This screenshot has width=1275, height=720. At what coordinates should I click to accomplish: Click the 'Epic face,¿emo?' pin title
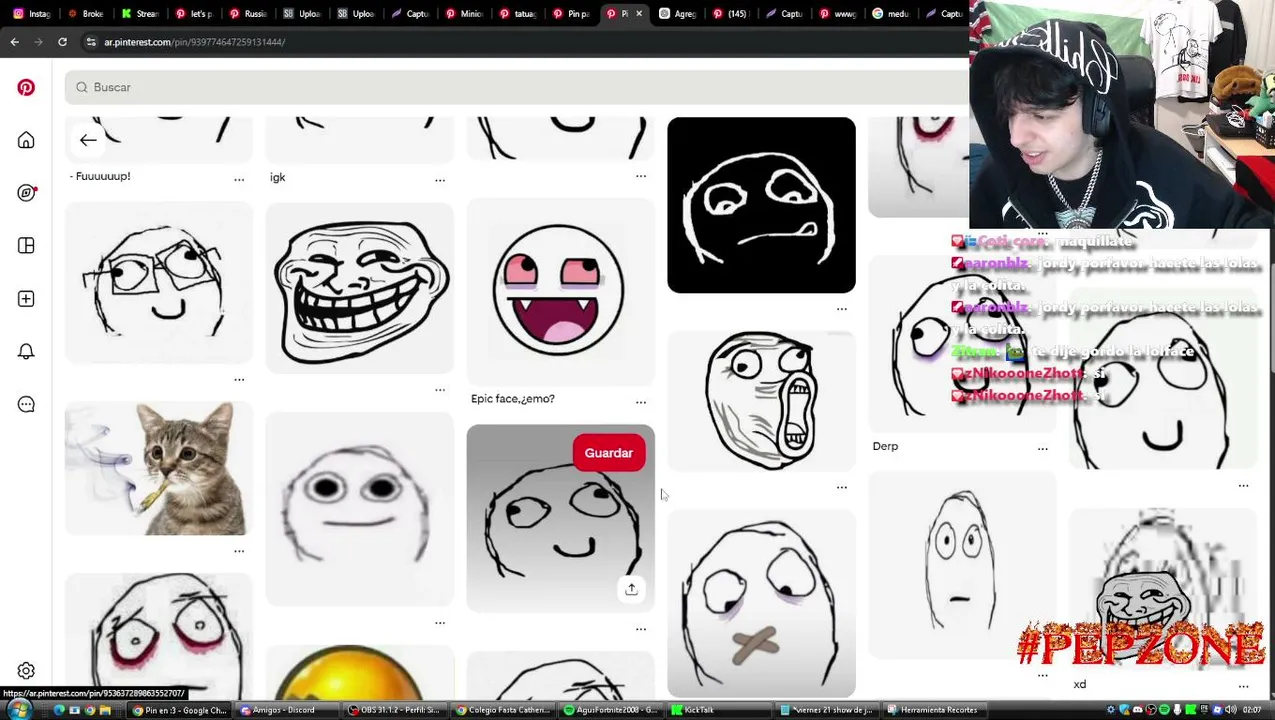pos(512,399)
